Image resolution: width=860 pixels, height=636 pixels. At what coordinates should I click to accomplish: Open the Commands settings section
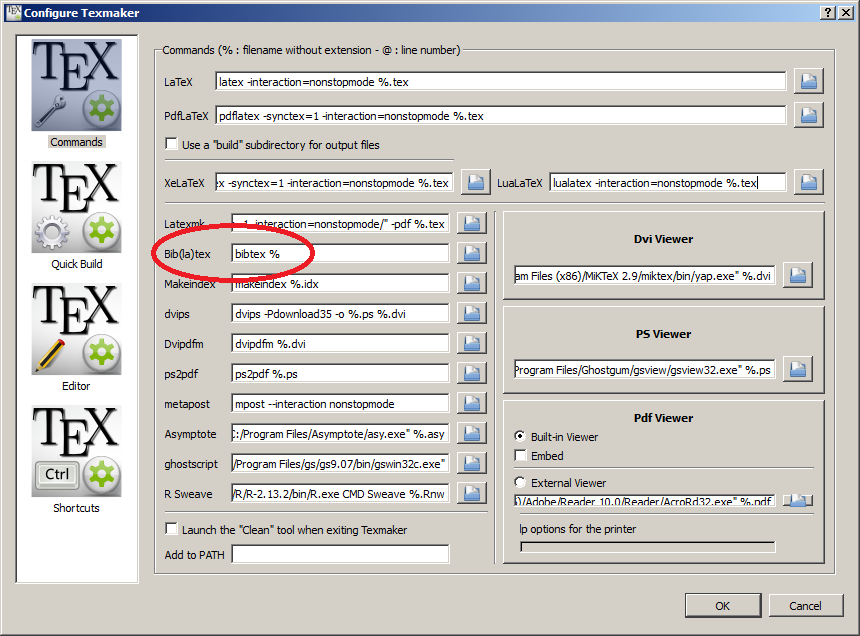pyautogui.click(x=76, y=85)
